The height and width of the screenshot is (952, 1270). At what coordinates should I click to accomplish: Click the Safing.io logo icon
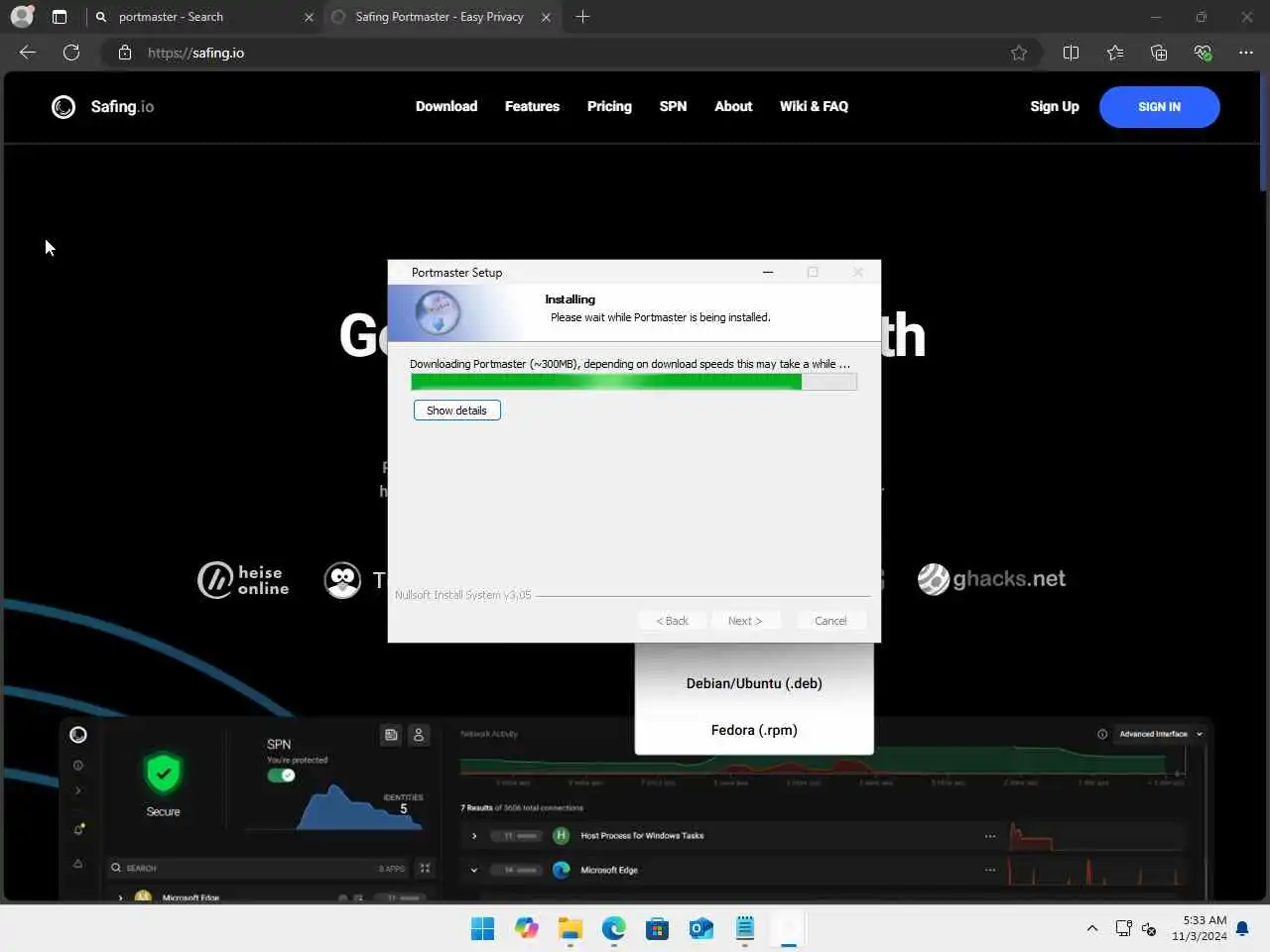pos(63,107)
